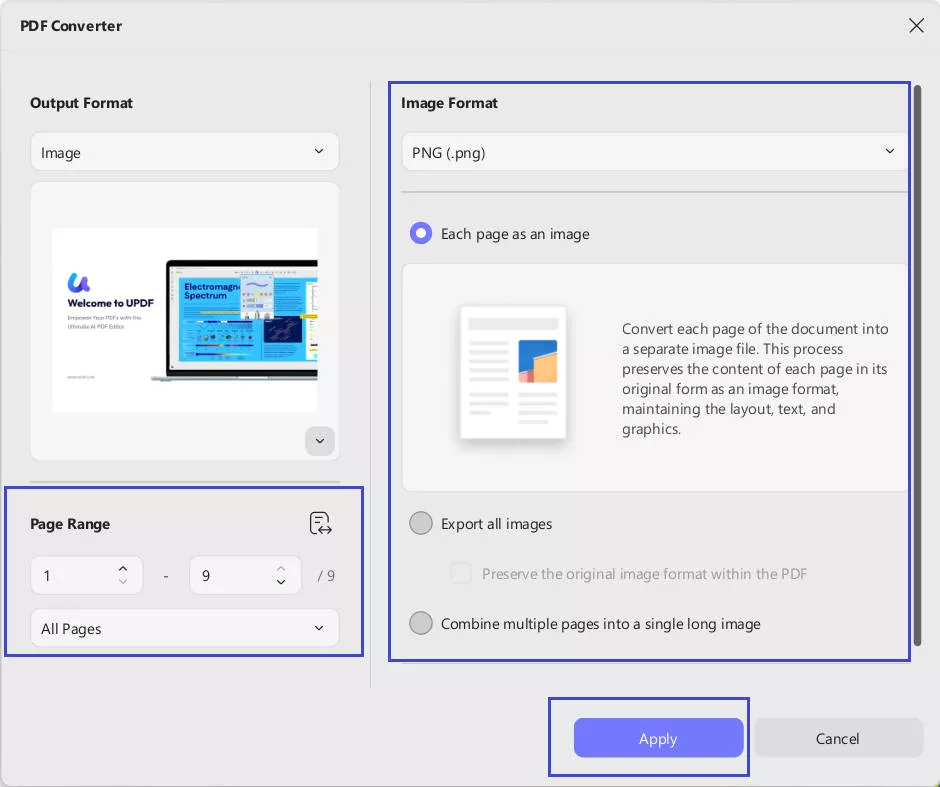Viewport: 940px width, 787px height.
Task: Click the next page chevron below preview
Action: click(x=320, y=441)
